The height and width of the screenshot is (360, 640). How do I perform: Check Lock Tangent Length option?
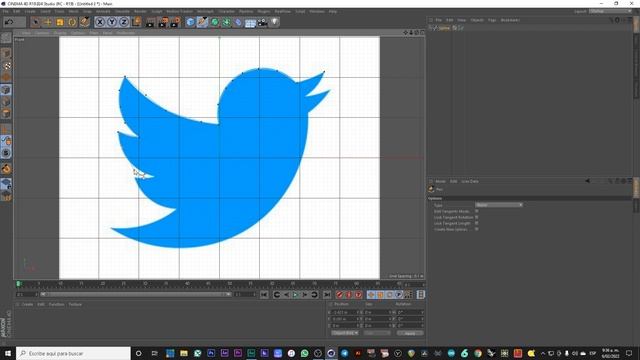tap(476, 223)
